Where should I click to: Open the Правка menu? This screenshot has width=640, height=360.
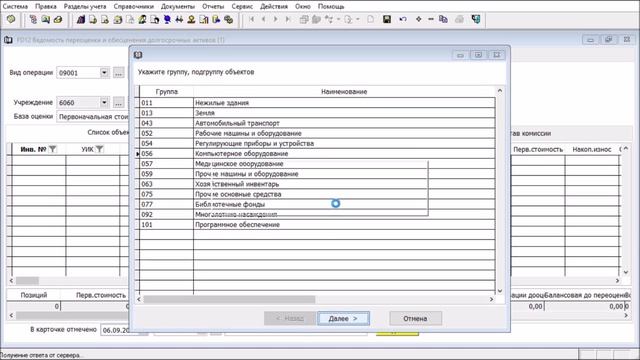click(x=46, y=7)
